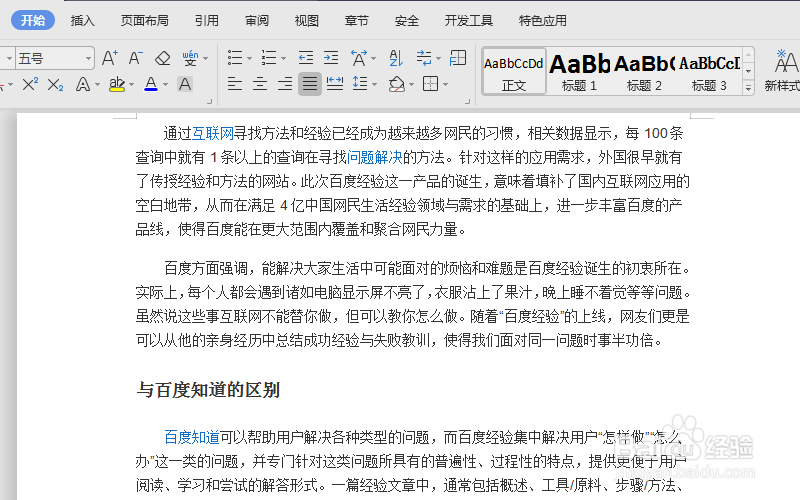Follow the 百度知道 hyperlink
The image size is (800, 500).
[192, 437]
